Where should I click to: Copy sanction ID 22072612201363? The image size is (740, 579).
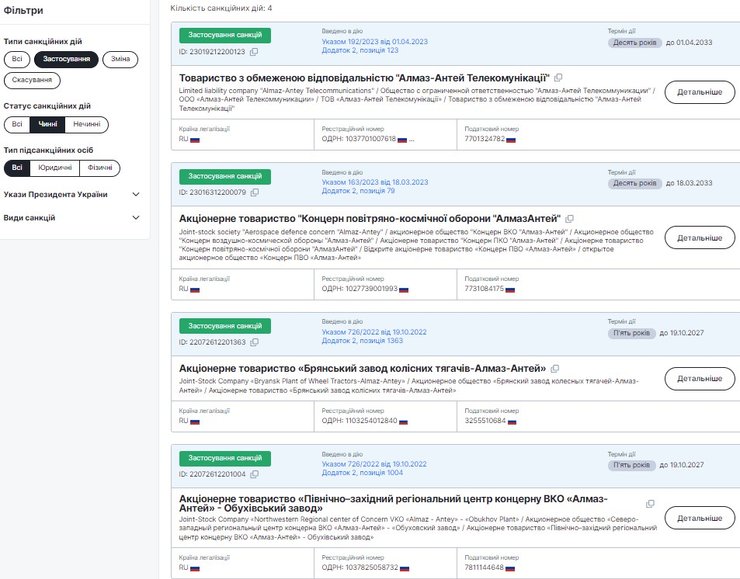(x=254, y=342)
